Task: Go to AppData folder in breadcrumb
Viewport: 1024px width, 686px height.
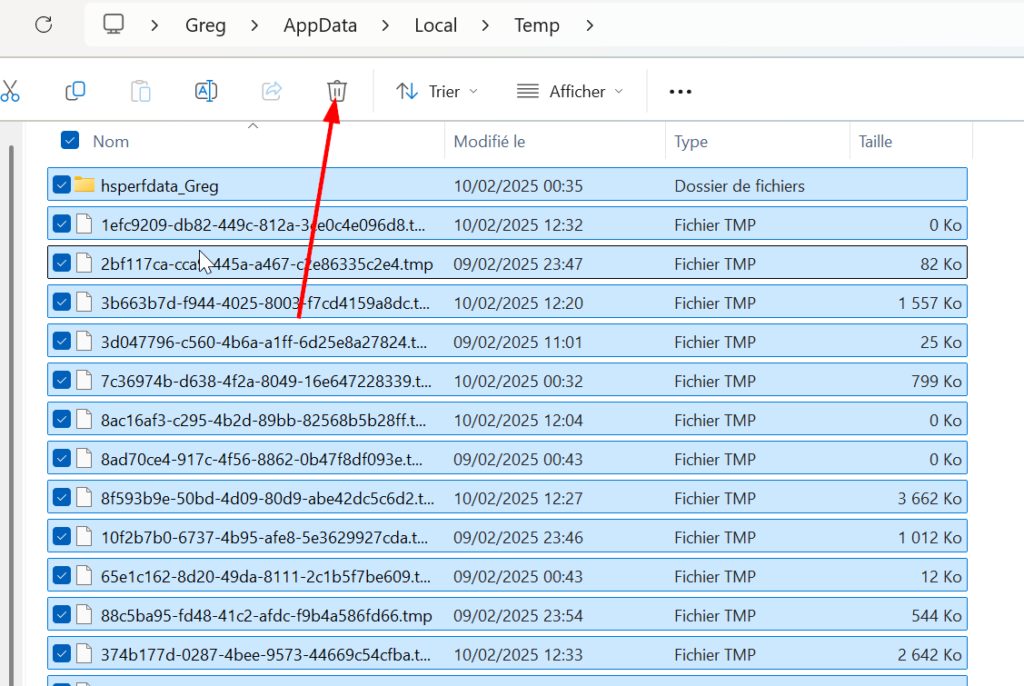Action: (320, 25)
